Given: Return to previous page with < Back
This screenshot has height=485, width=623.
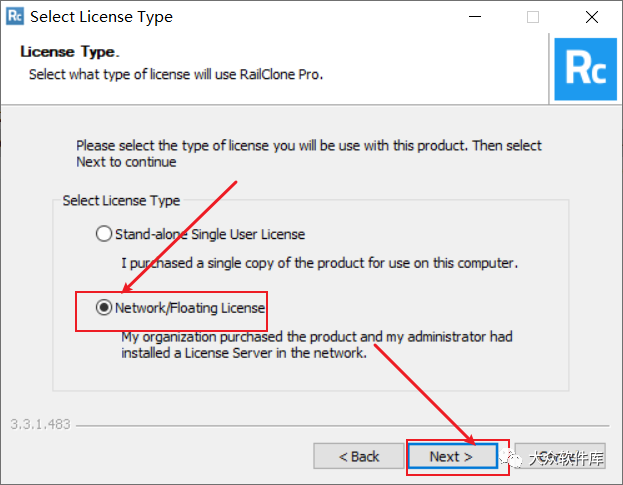Looking at the screenshot, I should (x=359, y=456).
